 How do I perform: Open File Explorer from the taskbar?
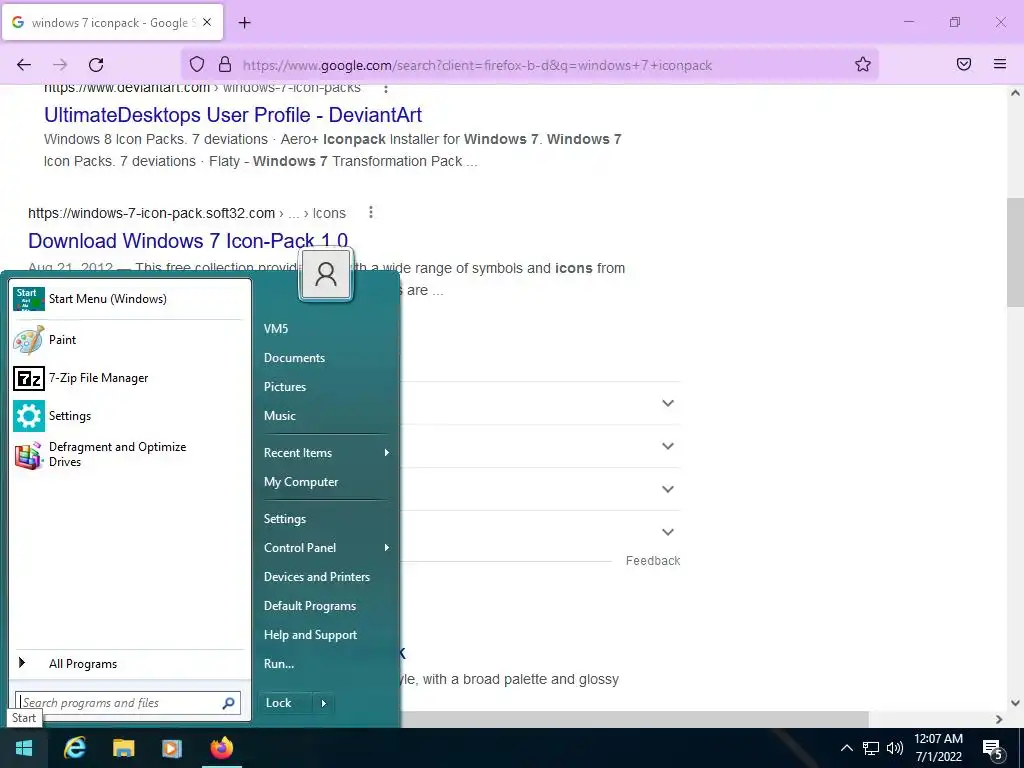point(123,748)
